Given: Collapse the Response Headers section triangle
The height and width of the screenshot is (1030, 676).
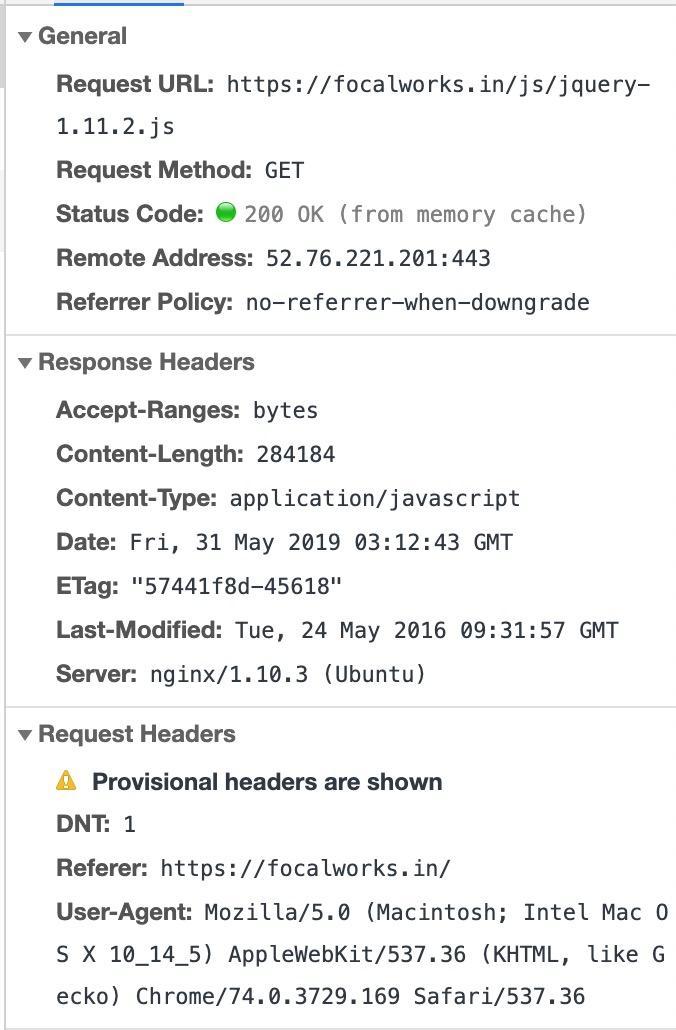Looking at the screenshot, I should 25,363.
